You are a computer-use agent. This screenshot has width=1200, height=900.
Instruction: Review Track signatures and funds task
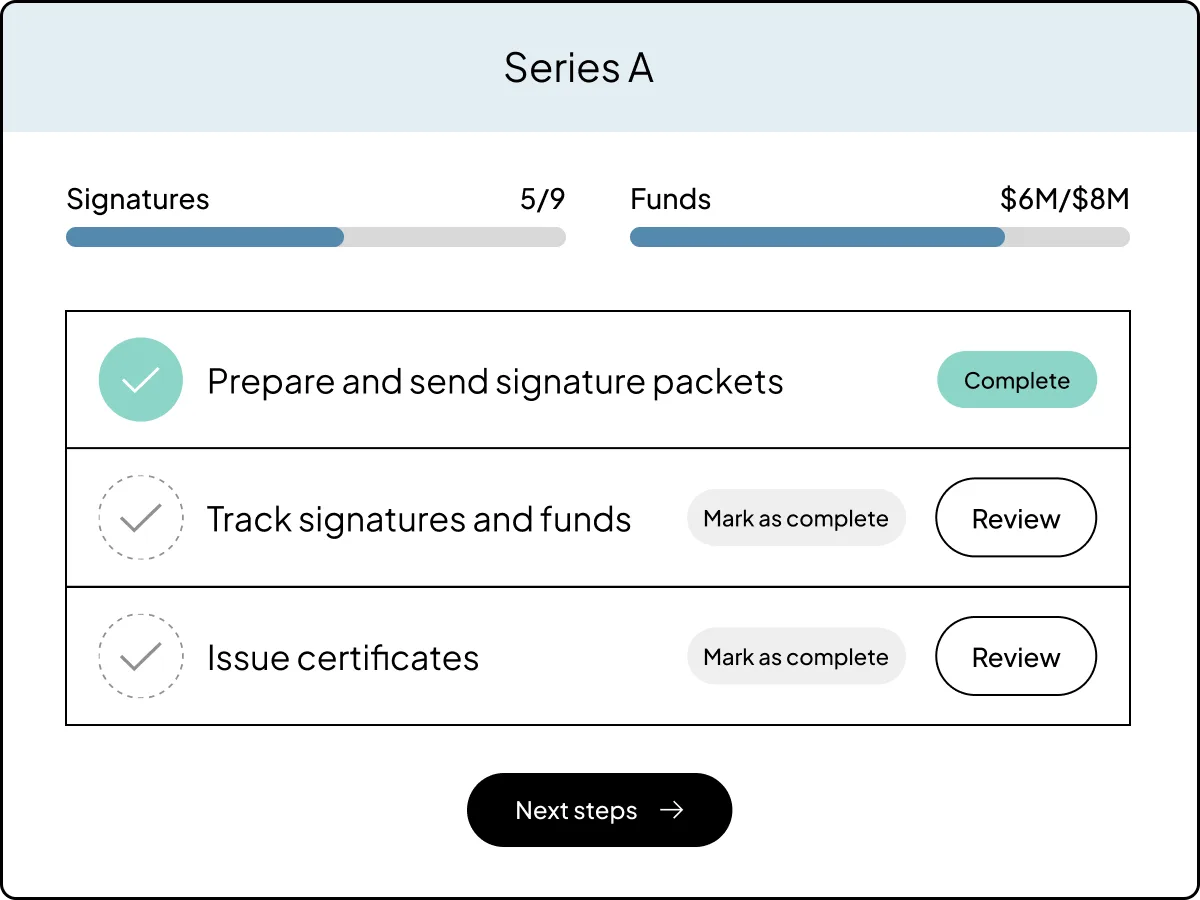(x=1016, y=518)
